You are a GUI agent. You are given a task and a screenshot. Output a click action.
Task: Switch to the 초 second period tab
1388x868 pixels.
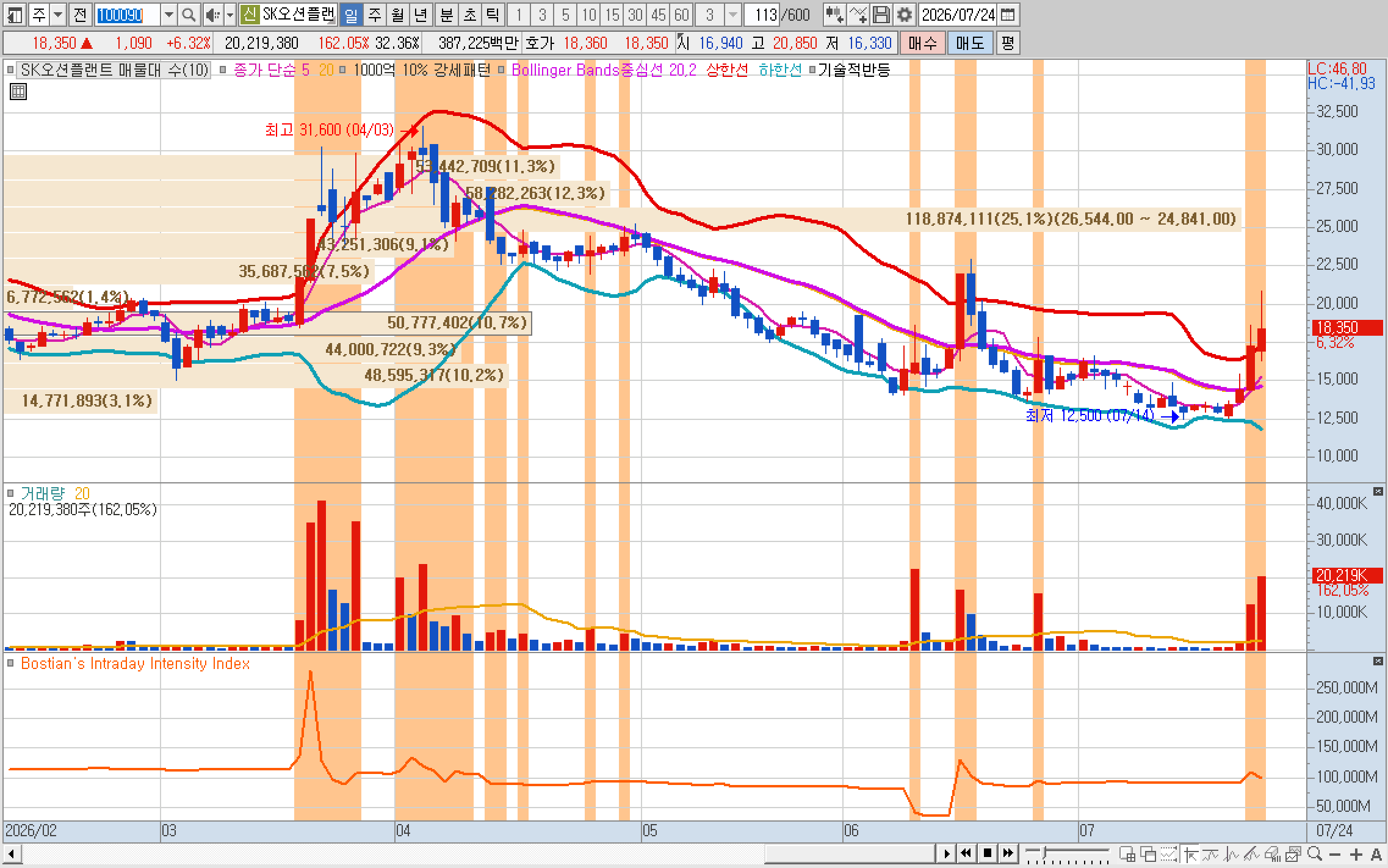469,15
